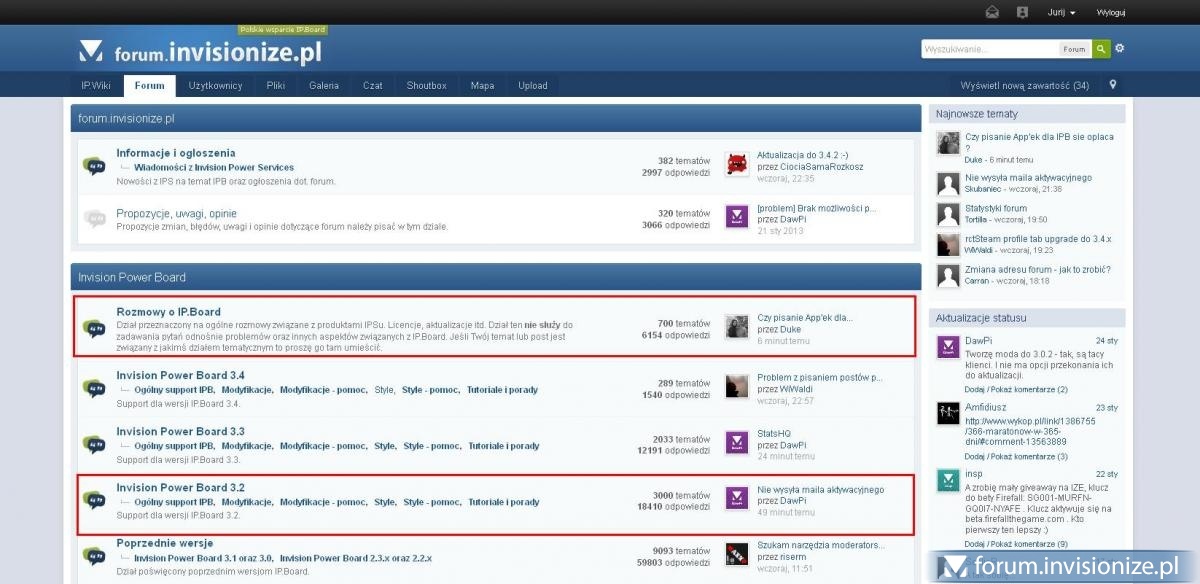
Task: Open the Forum search scope selector
Action: point(1074,48)
